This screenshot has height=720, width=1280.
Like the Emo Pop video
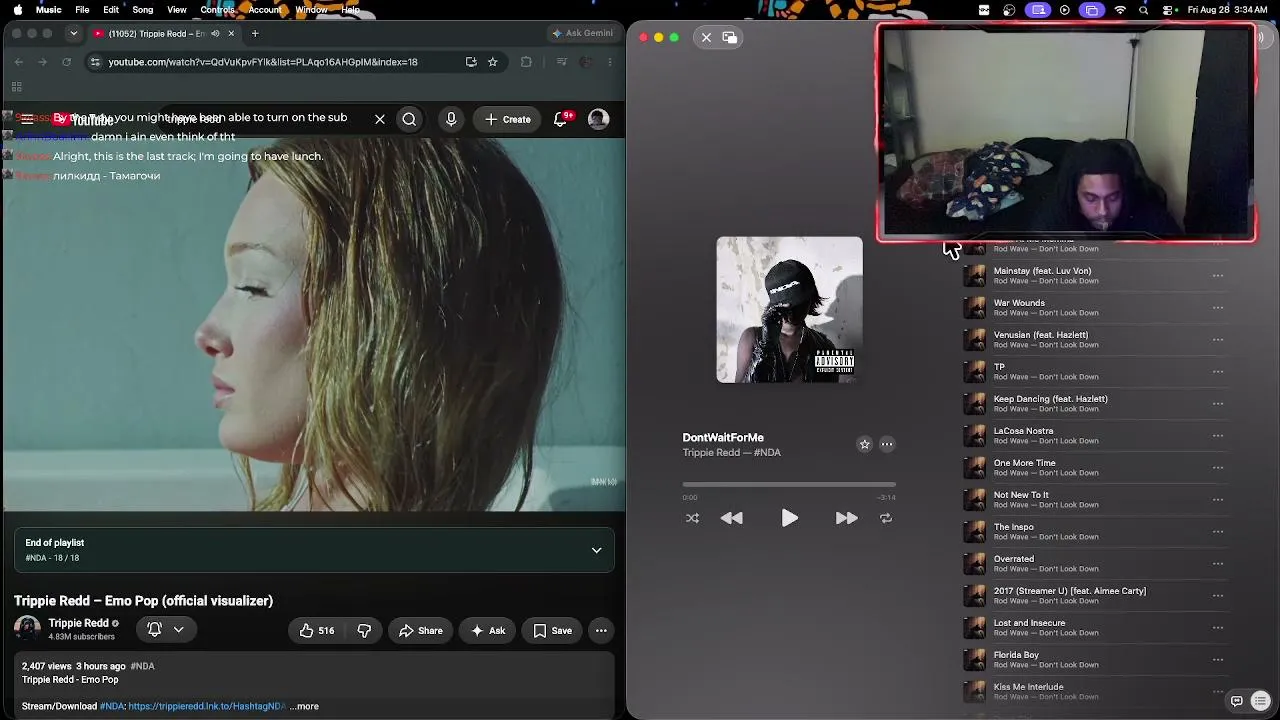(316, 631)
